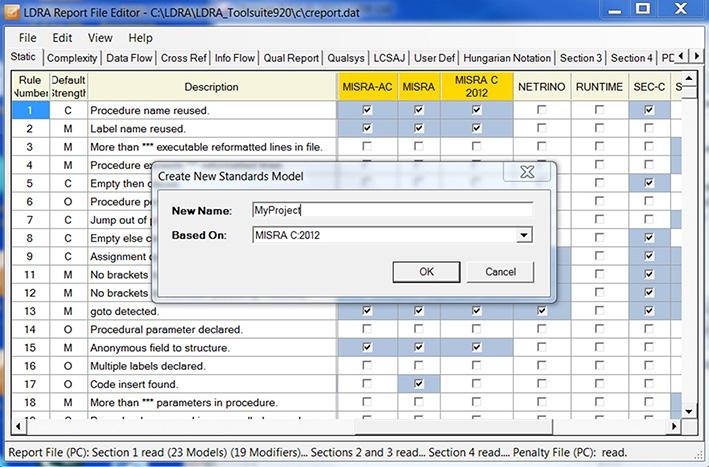Select 'Procedure name reused.' description
709x467 pixels.
click(150, 111)
